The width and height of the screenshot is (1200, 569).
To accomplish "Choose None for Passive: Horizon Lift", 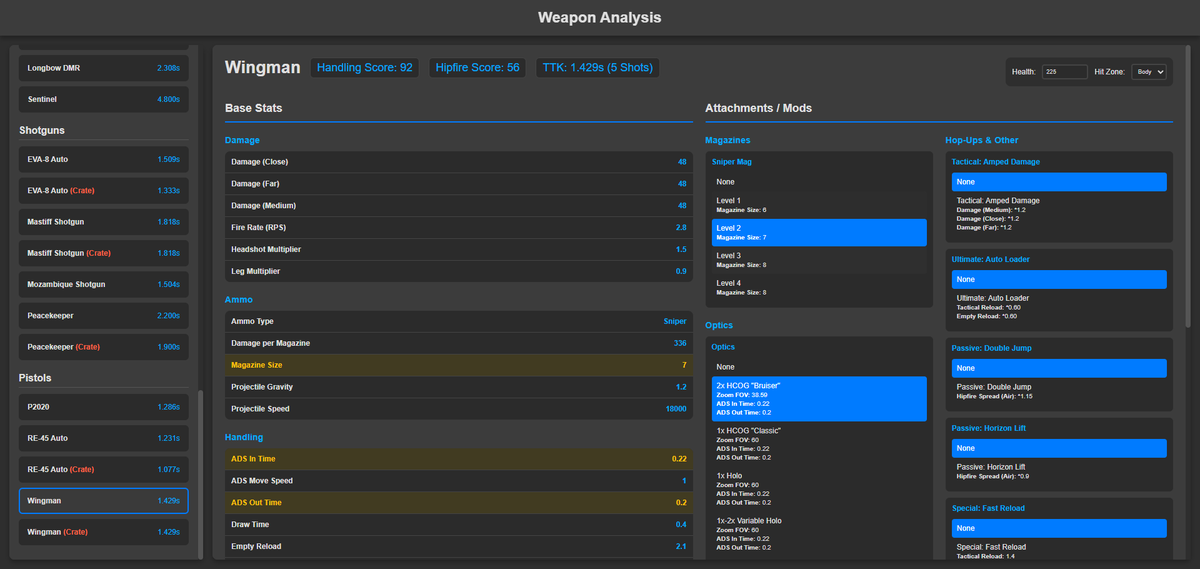I will (1059, 448).
